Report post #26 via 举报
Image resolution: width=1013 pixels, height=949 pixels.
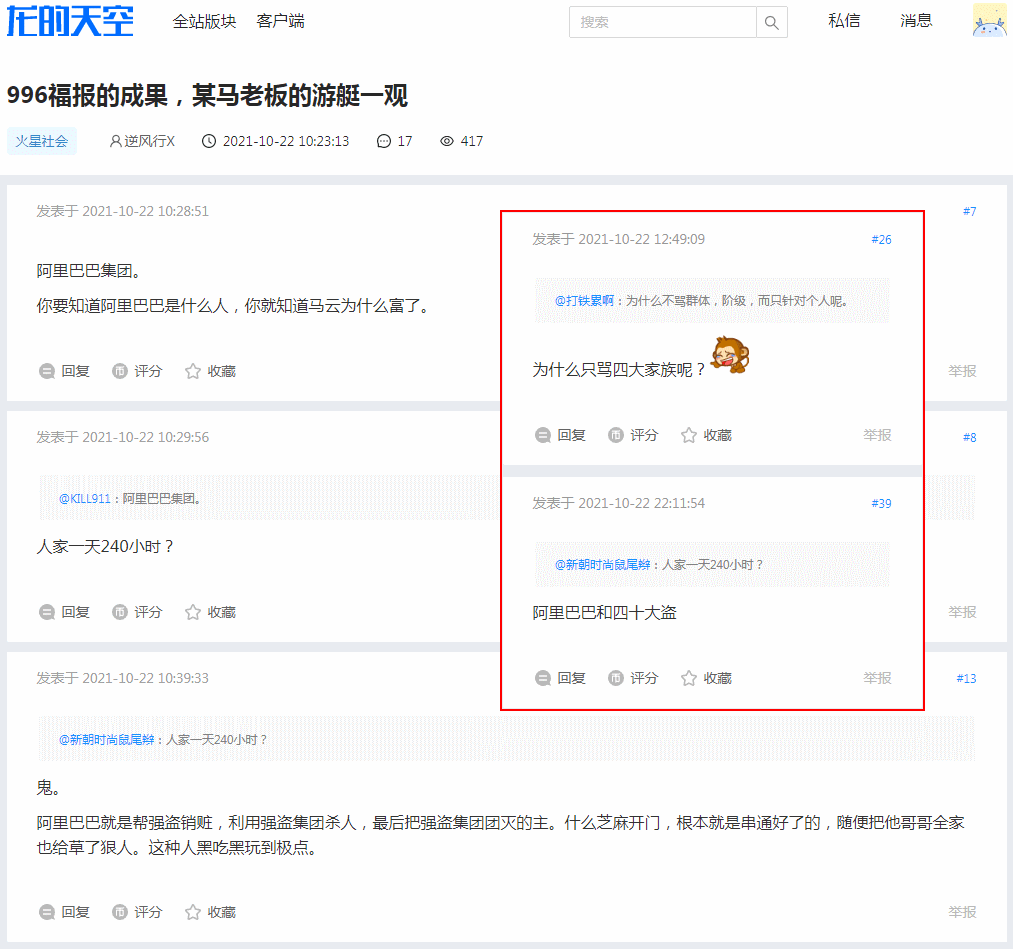pyautogui.click(x=877, y=435)
